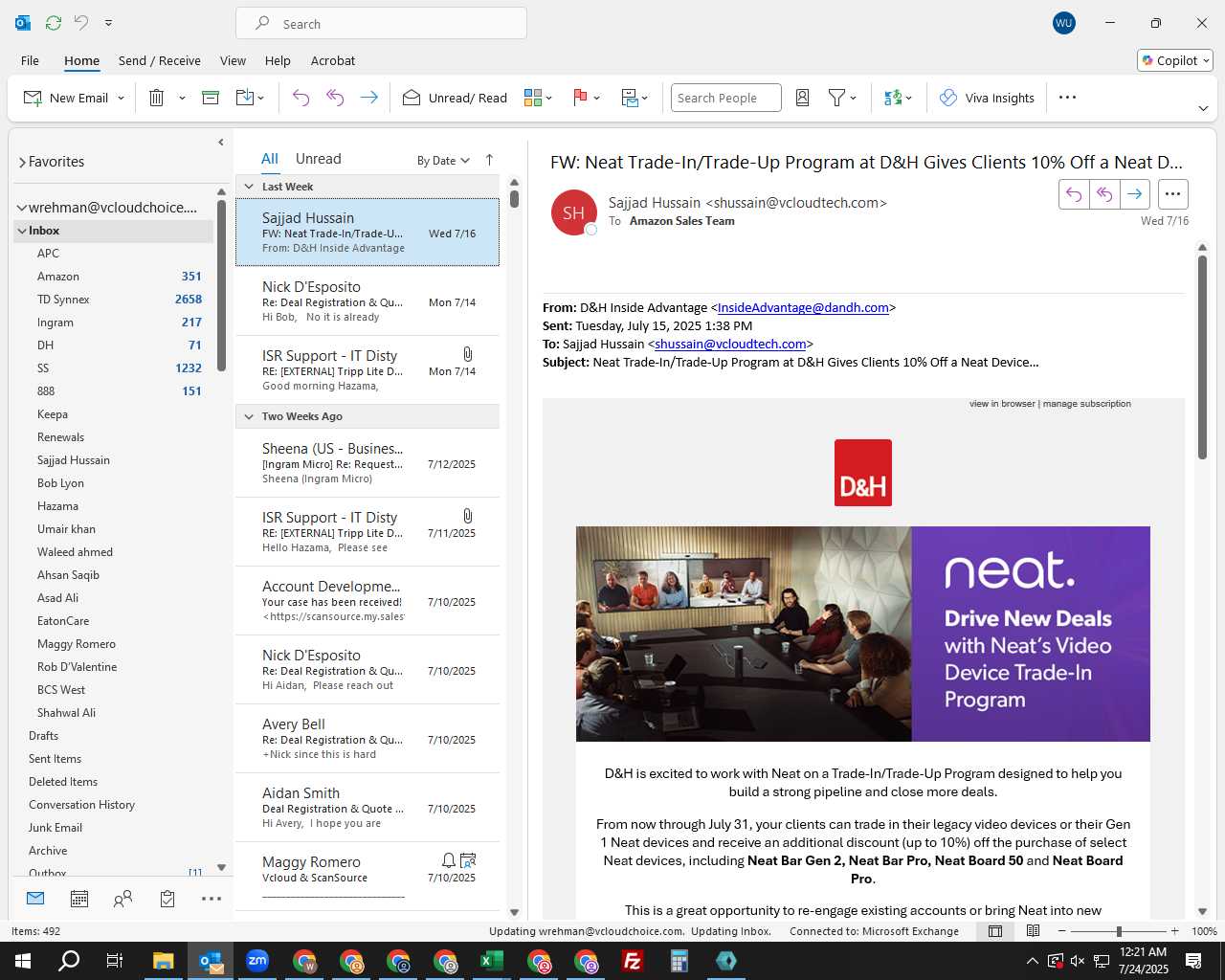Open Calculator from the taskbar
Viewport: 1225px width, 980px height.
(x=679, y=961)
